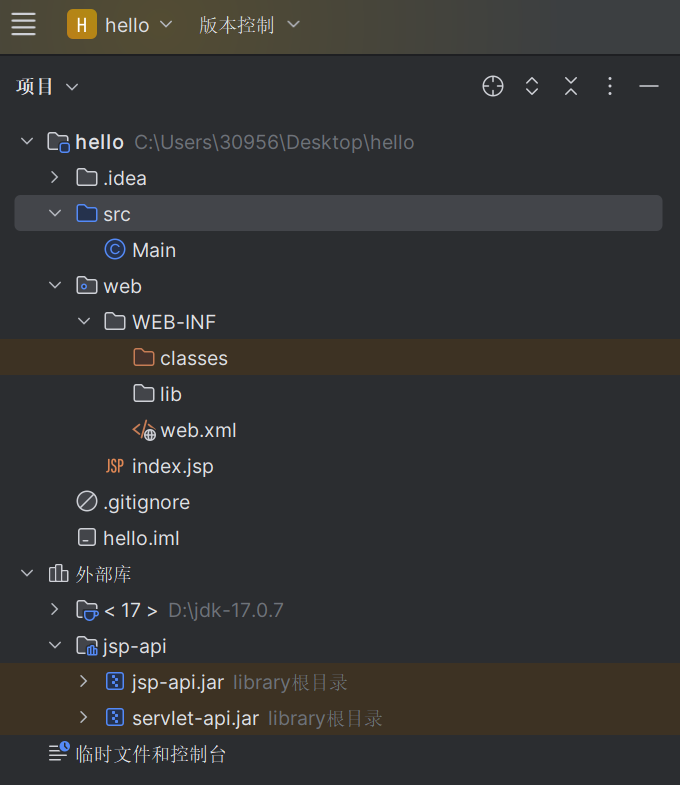680x785 pixels.
Task: Select 临时文件和控制台 item
Action: click(x=151, y=754)
